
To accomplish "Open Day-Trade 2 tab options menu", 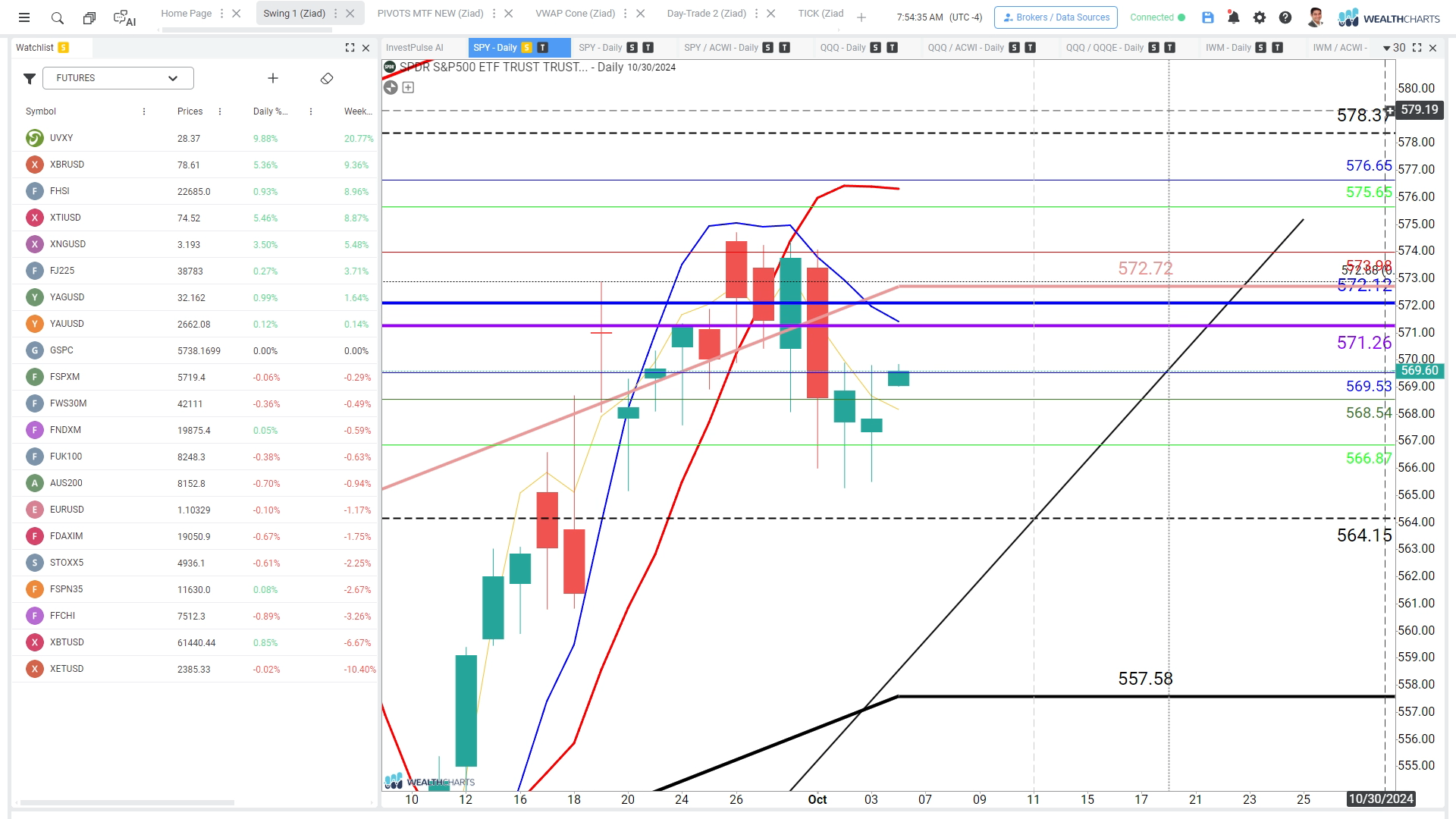I will pyautogui.click(x=756, y=14).
